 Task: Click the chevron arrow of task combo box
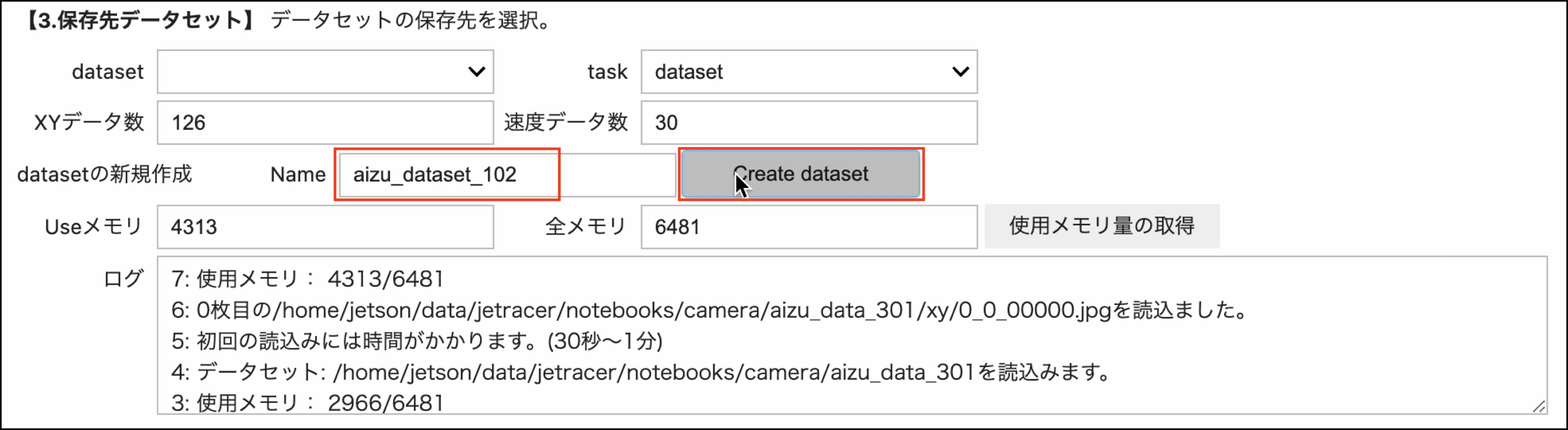961,72
